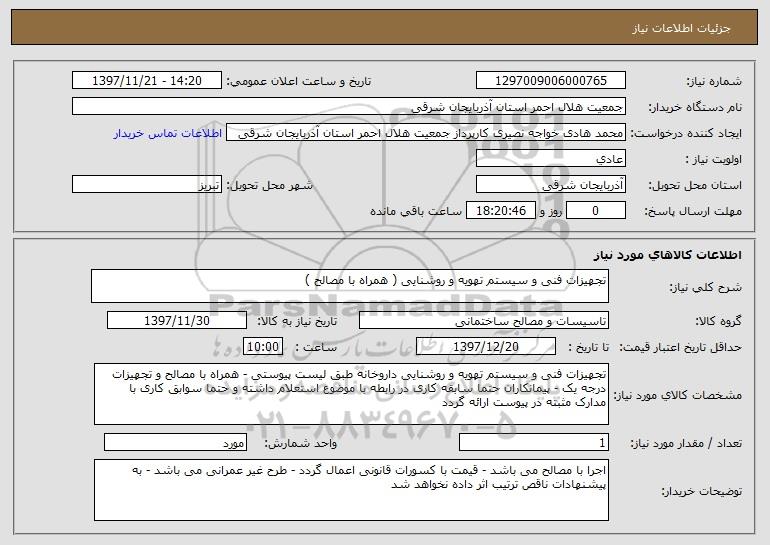Click the label واحد شمارش
This screenshot has height=545, width=770.
(x=301, y=443)
